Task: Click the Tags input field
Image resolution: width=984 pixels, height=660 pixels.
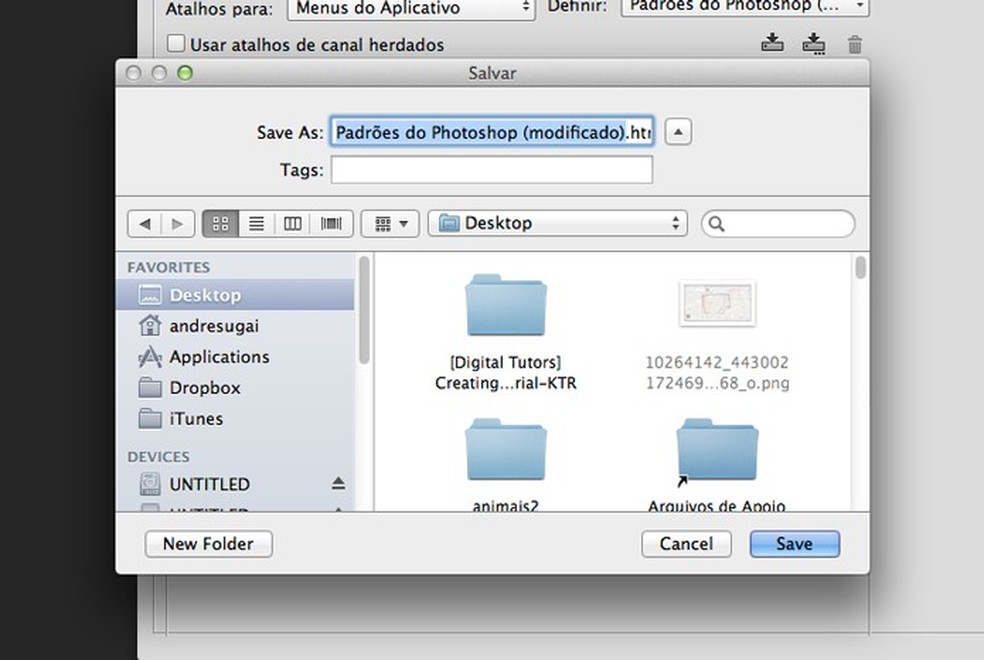Action: (x=492, y=170)
